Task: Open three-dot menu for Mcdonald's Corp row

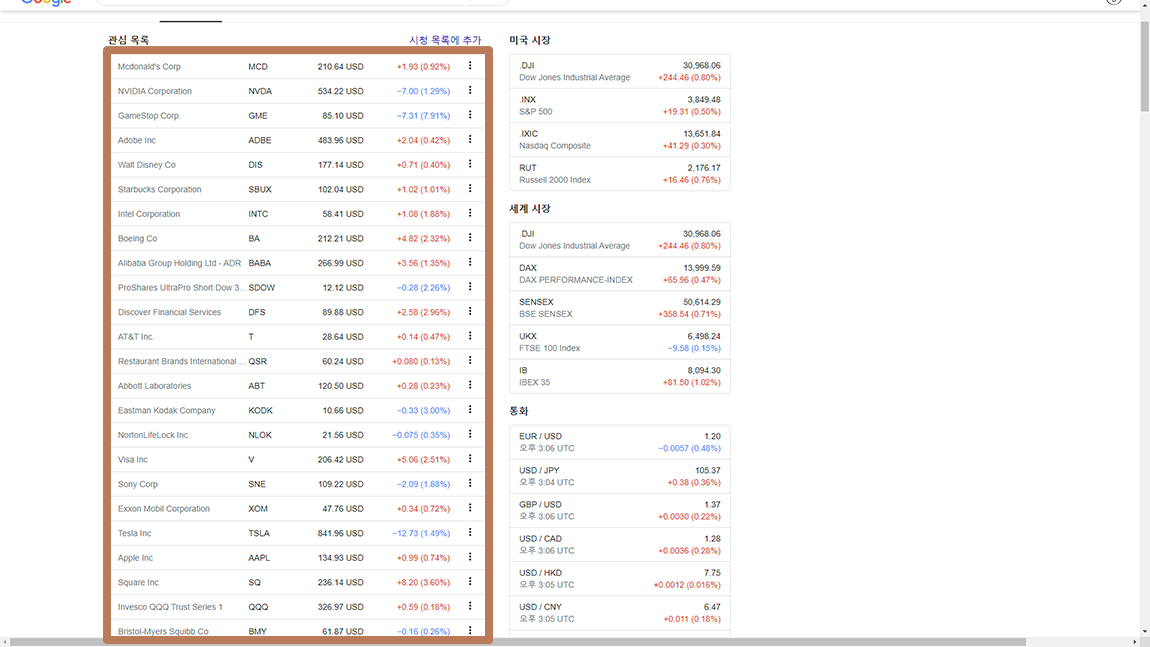Action: pyautogui.click(x=470, y=66)
